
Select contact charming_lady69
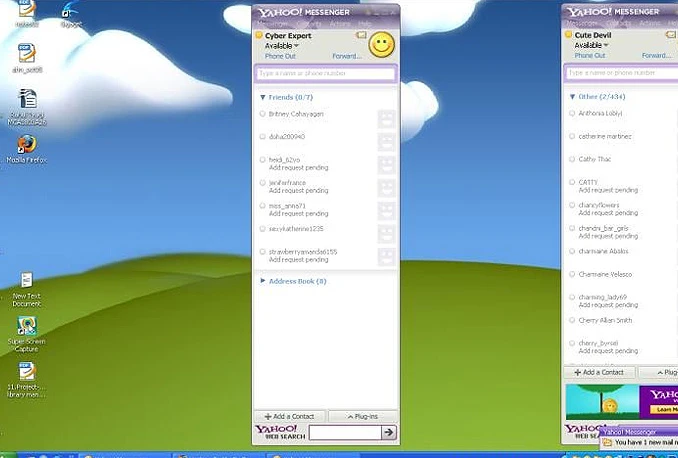[x=602, y=297]
